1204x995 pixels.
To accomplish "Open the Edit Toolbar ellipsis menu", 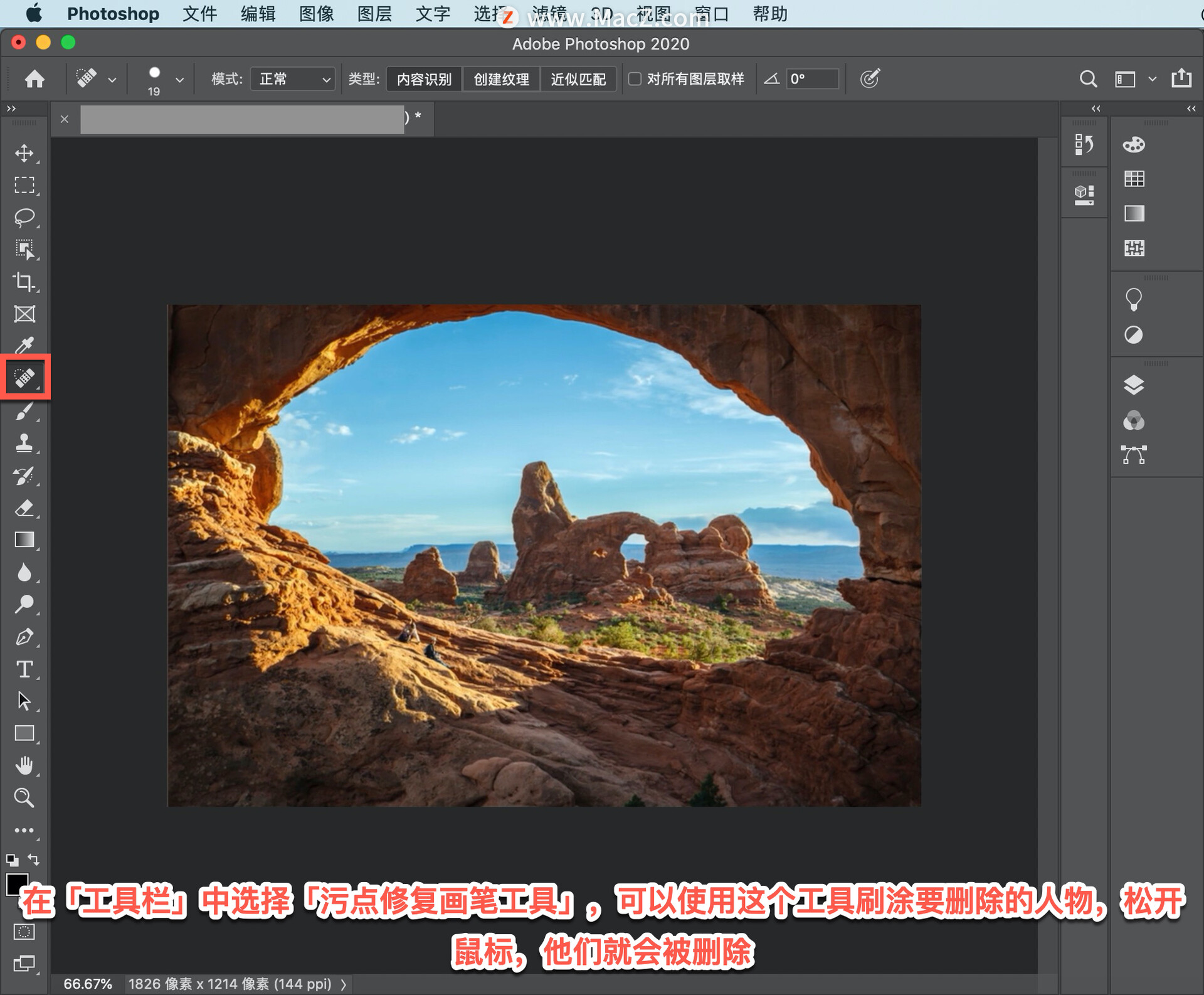I will [x=24, y=830].
